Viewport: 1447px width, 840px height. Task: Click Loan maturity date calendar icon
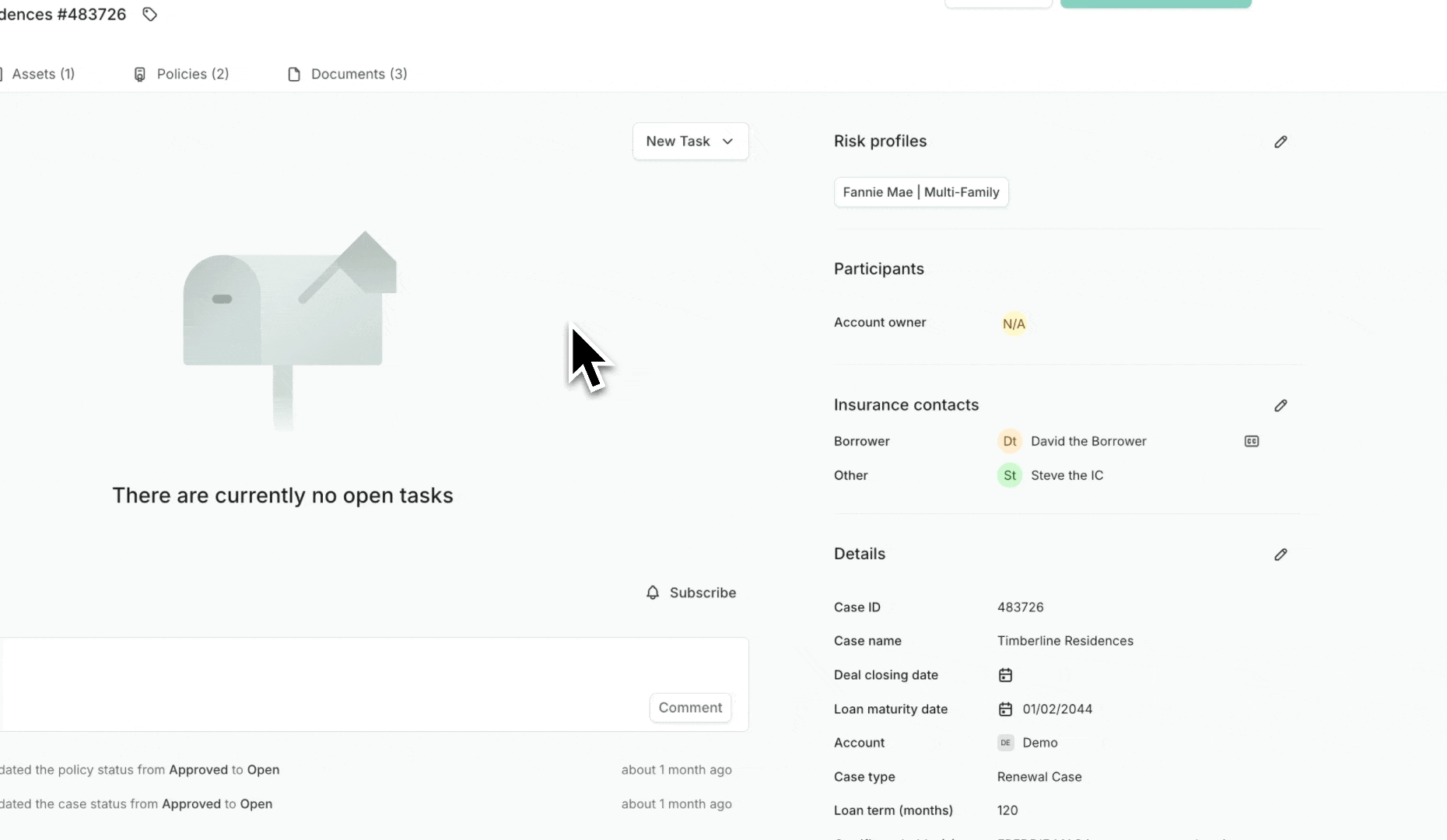click(1005, 709)
